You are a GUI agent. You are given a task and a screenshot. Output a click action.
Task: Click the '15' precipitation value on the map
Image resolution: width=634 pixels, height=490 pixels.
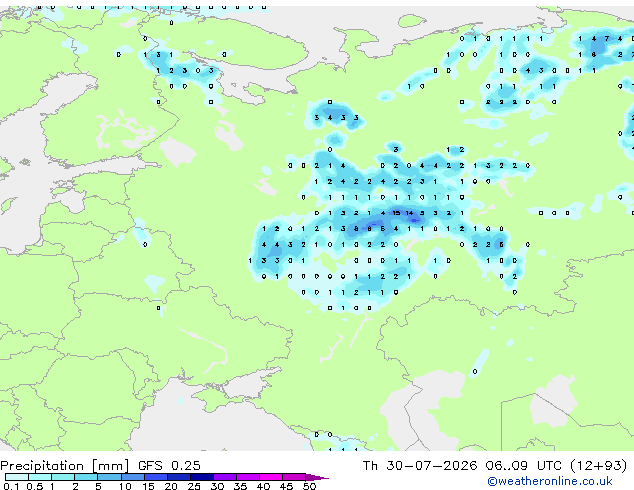pos(396,213)
